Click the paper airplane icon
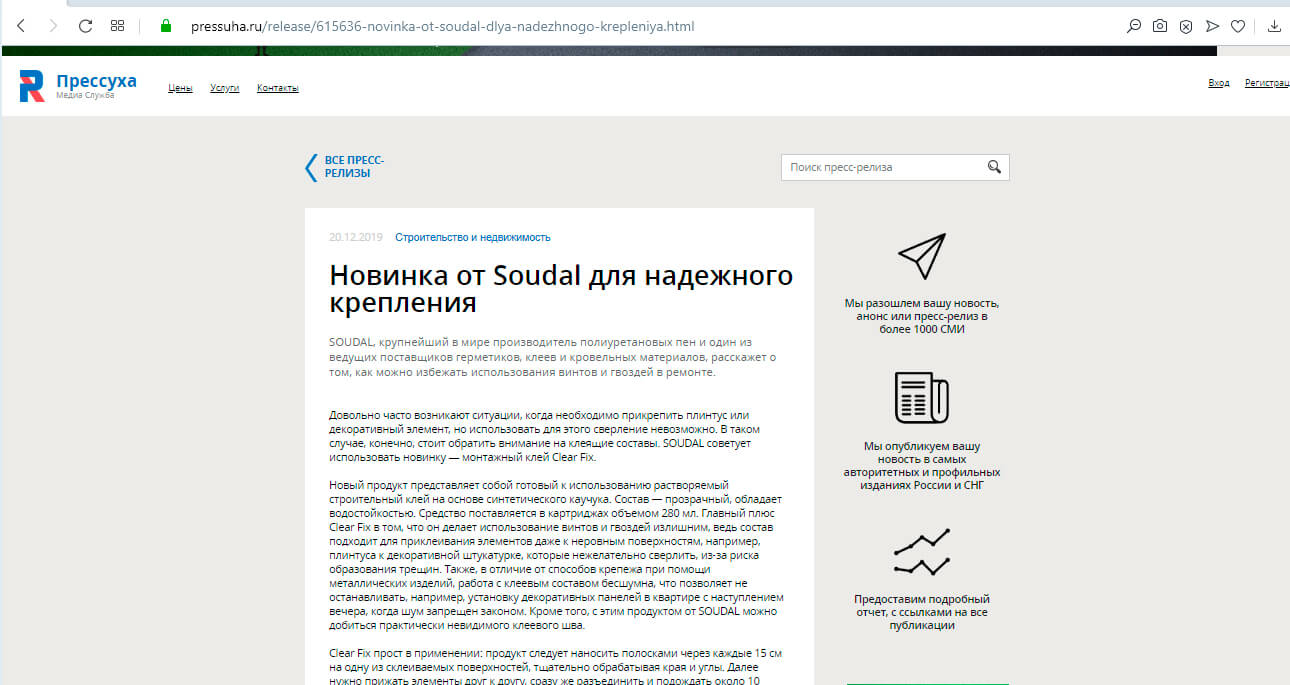This screenshot has width=1290, height=685. [921, 257]
